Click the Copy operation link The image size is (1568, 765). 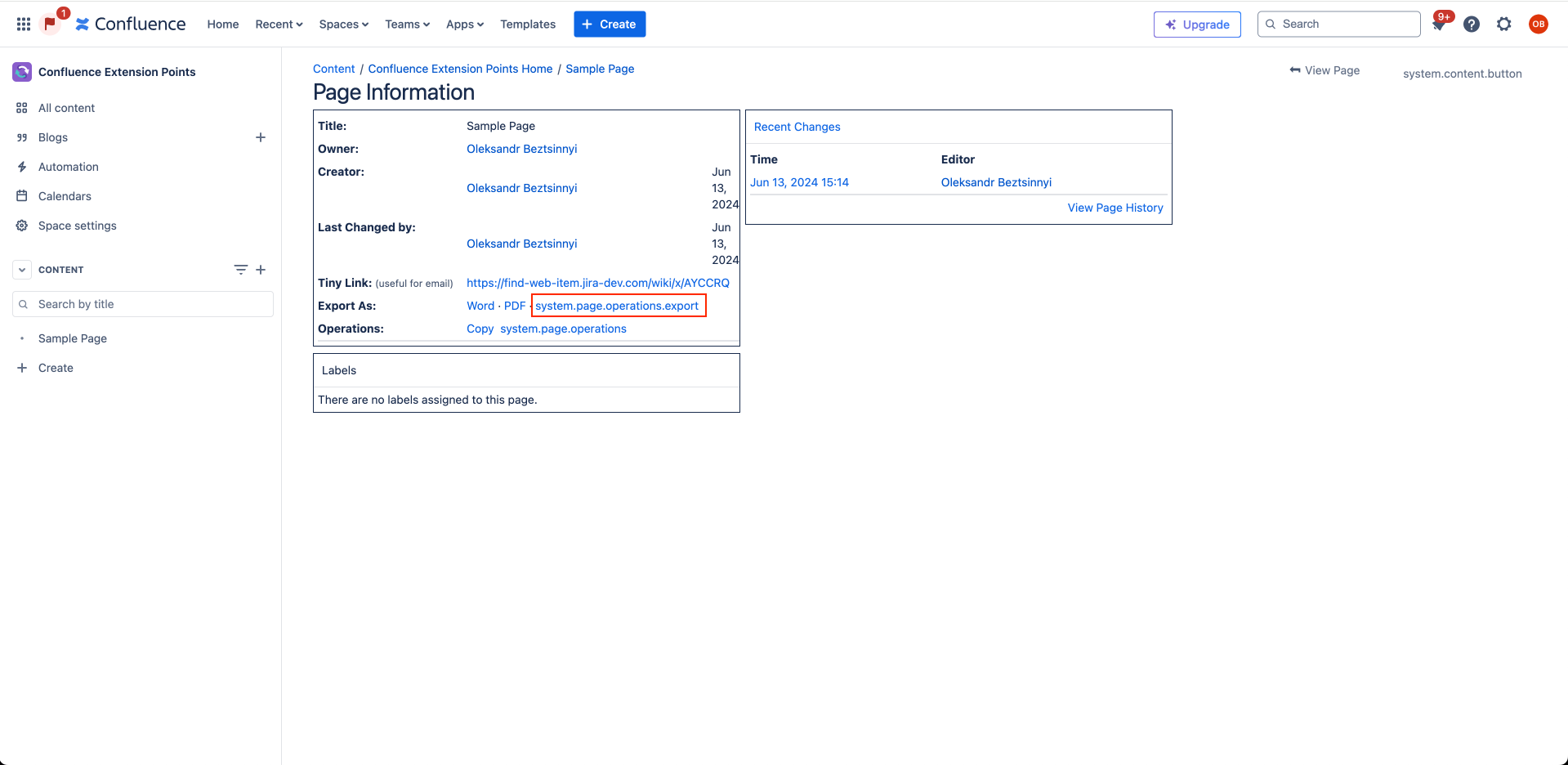point(480,329)
